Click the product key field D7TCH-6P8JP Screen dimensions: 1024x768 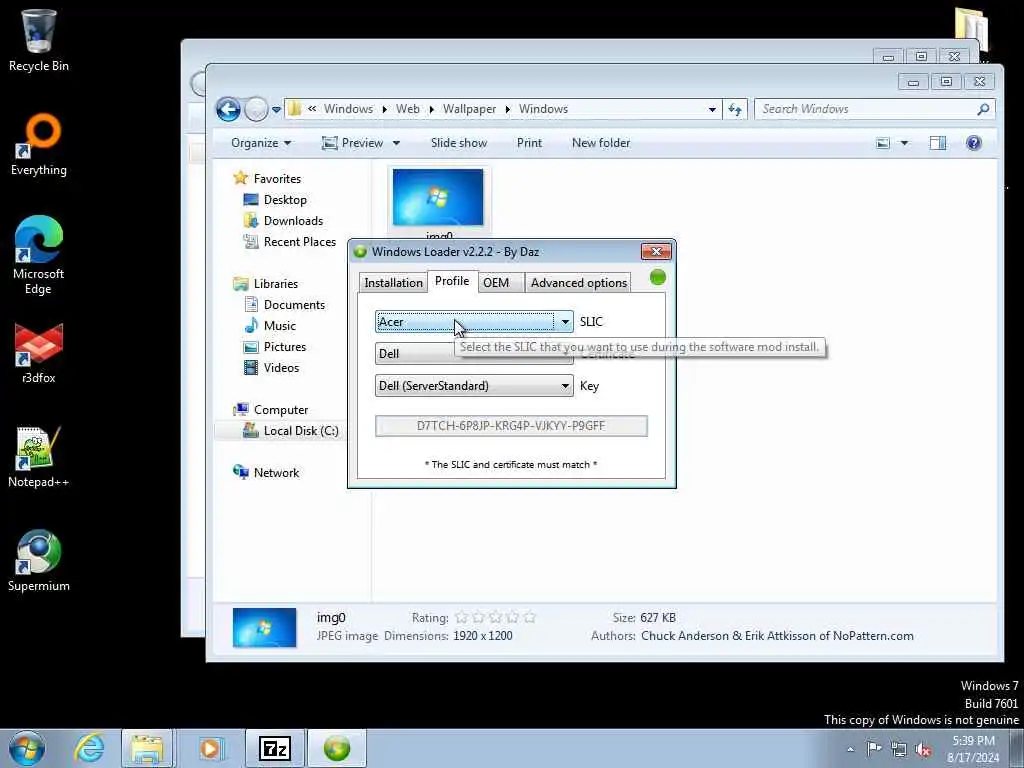click(511, 426)
